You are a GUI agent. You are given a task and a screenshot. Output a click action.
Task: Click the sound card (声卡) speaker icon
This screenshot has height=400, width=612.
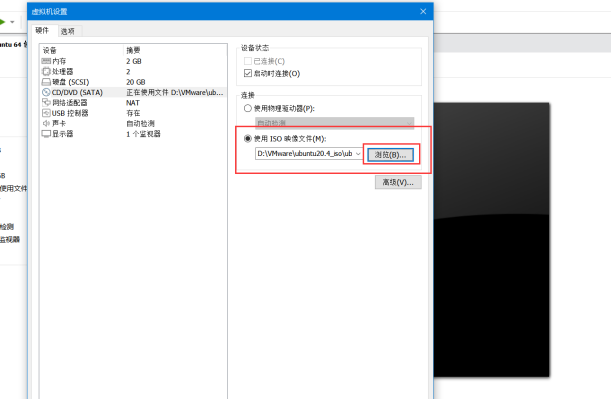click(46, 123)
